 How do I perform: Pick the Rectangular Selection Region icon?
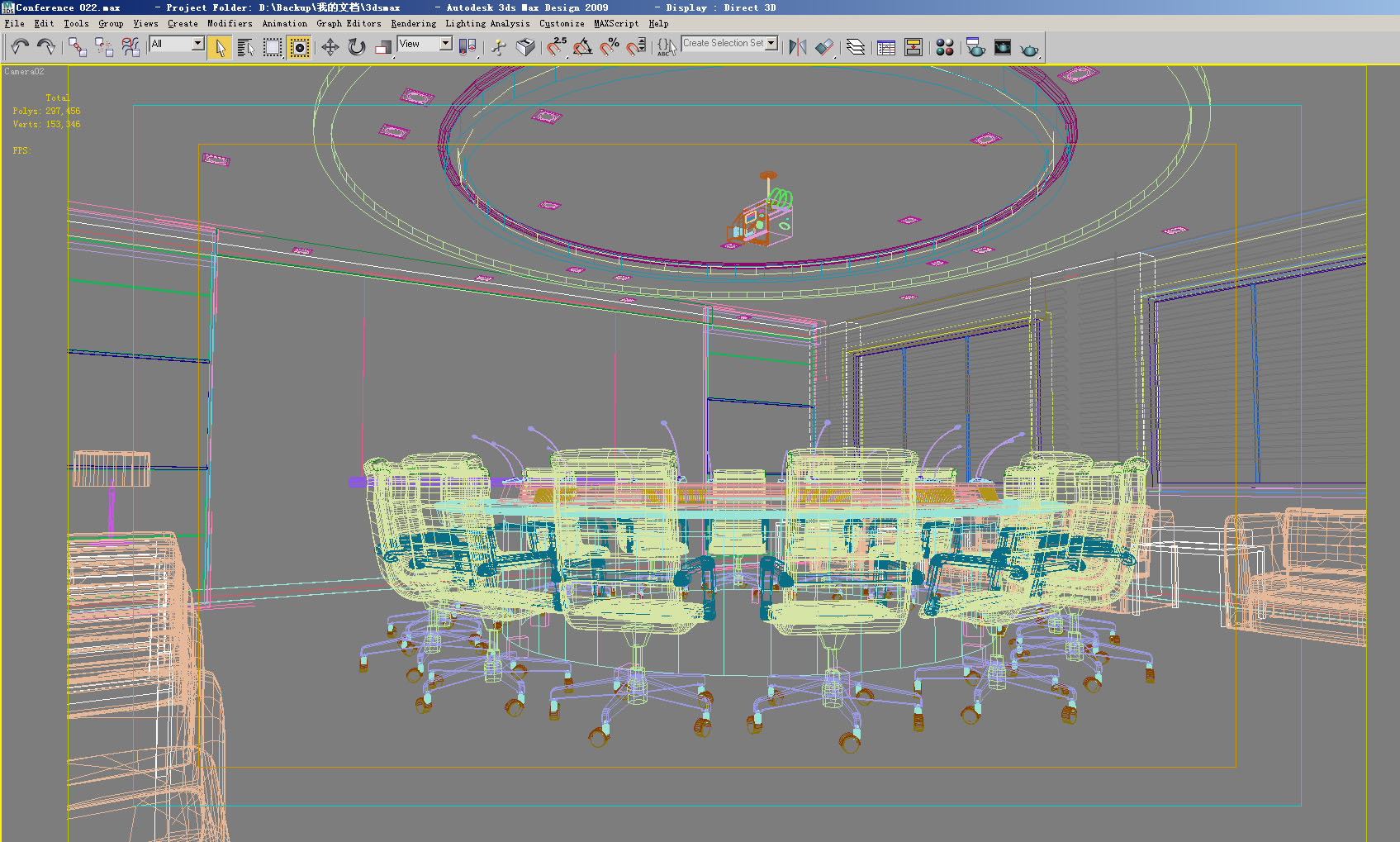click(x=273, y=47)
